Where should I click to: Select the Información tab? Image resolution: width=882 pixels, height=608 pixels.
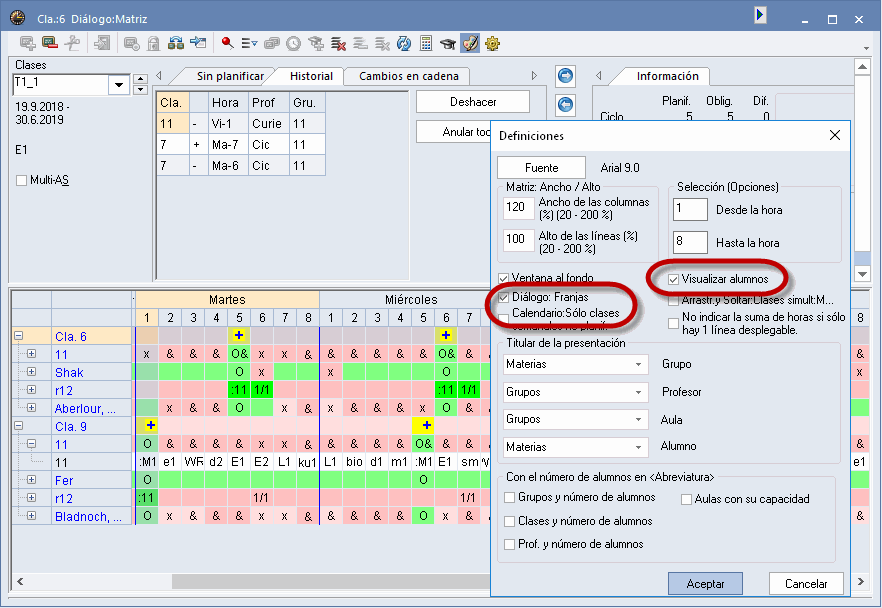[x=667, y=76]
